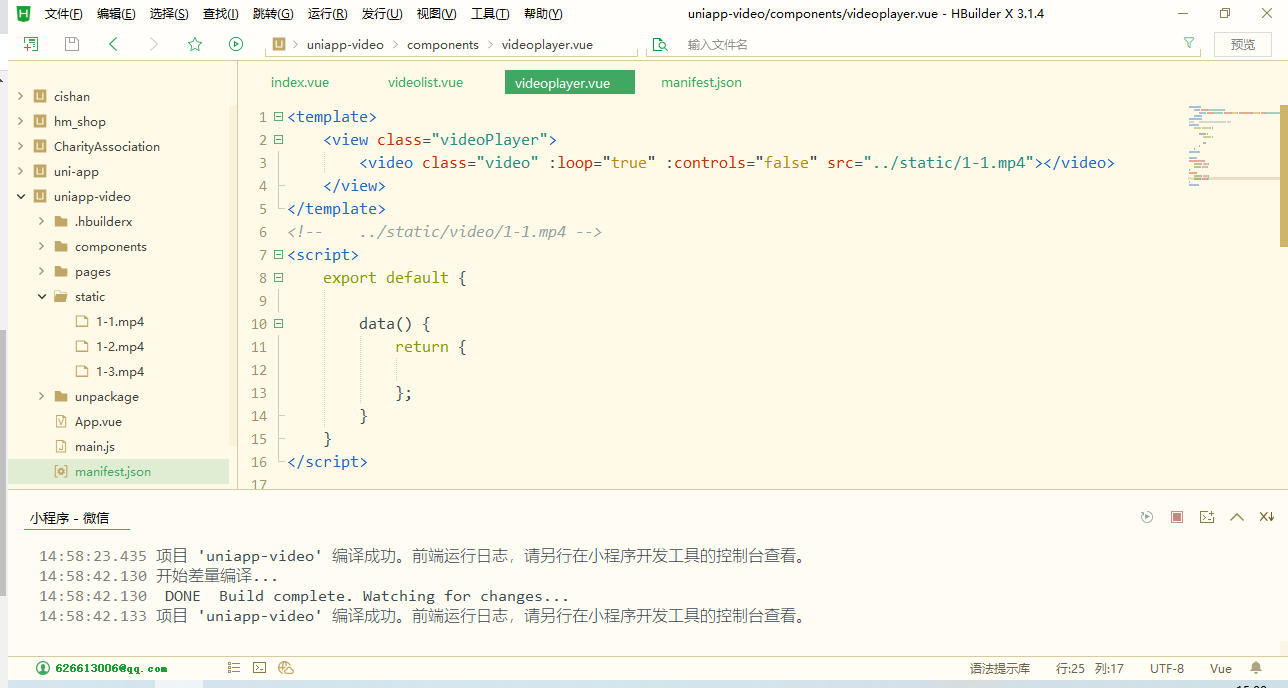The width and height of the screenshot is (1288, 688).
Task: Fold the script block on line 7
Action: coord(278,255)
